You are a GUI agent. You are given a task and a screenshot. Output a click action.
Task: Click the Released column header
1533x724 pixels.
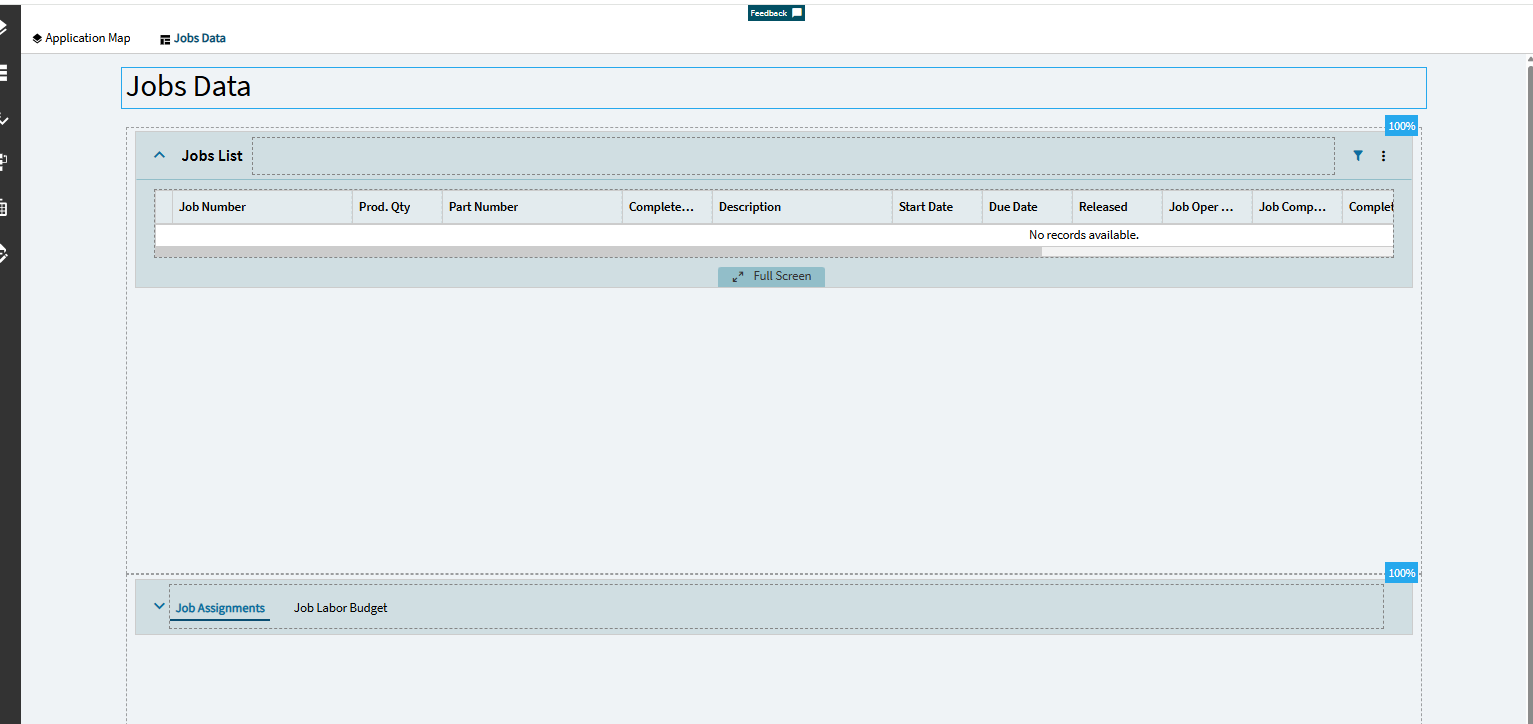[1117, 207]
